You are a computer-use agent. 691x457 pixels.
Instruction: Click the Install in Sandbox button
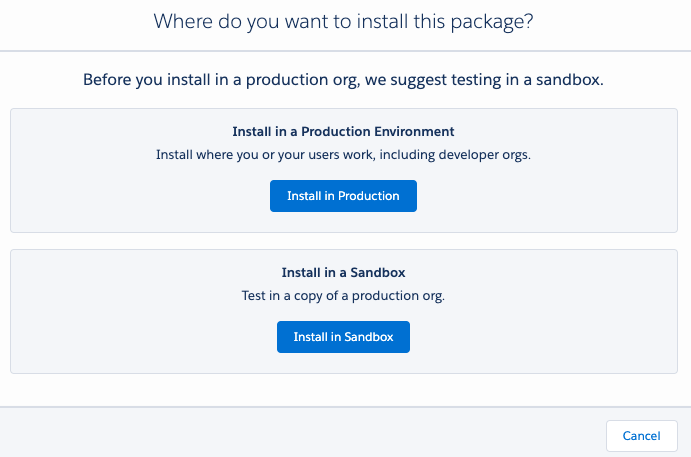(x=343, y=337)
